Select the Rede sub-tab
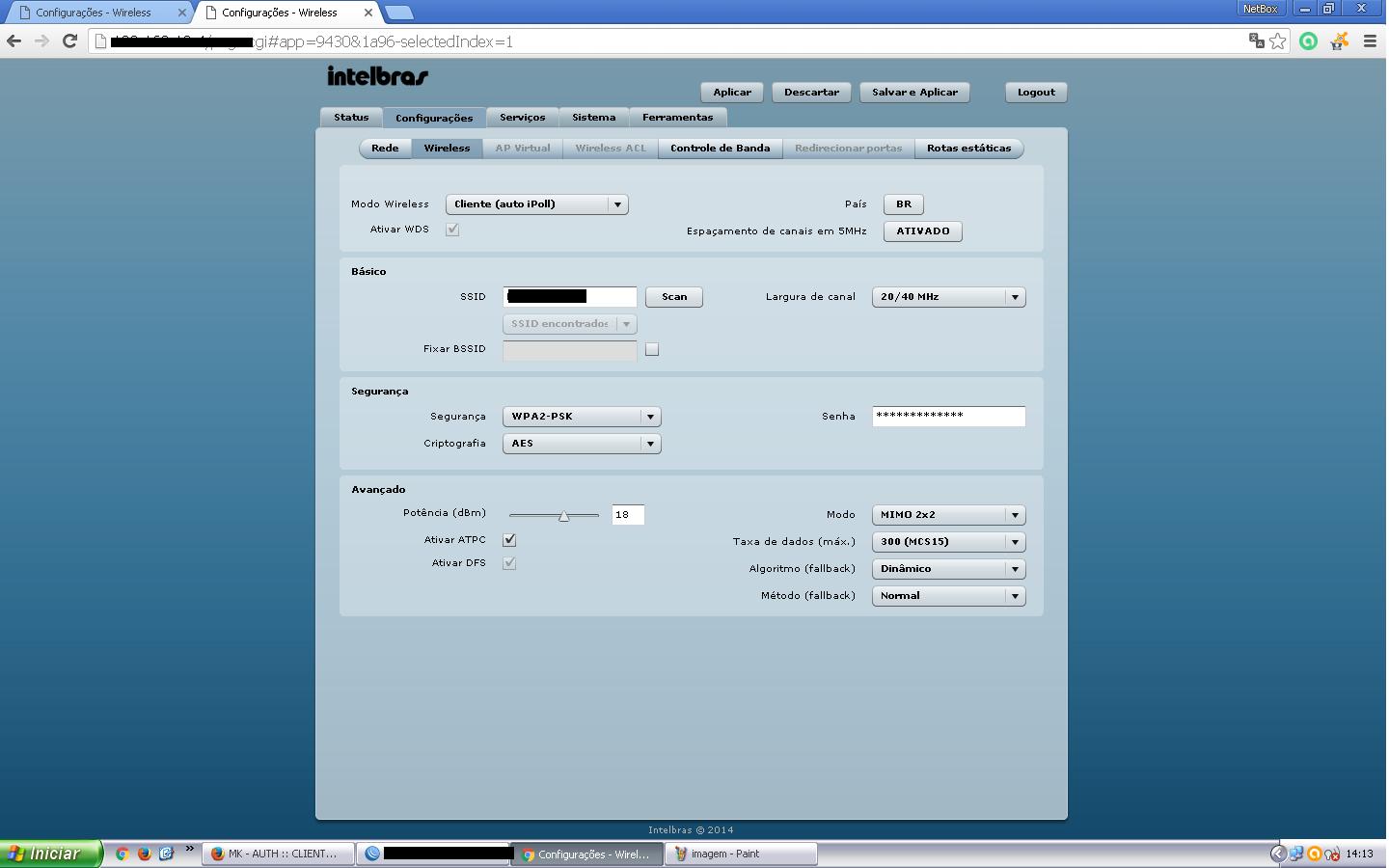The height and width of the screenshot is (868, 1389). (385, 149)
